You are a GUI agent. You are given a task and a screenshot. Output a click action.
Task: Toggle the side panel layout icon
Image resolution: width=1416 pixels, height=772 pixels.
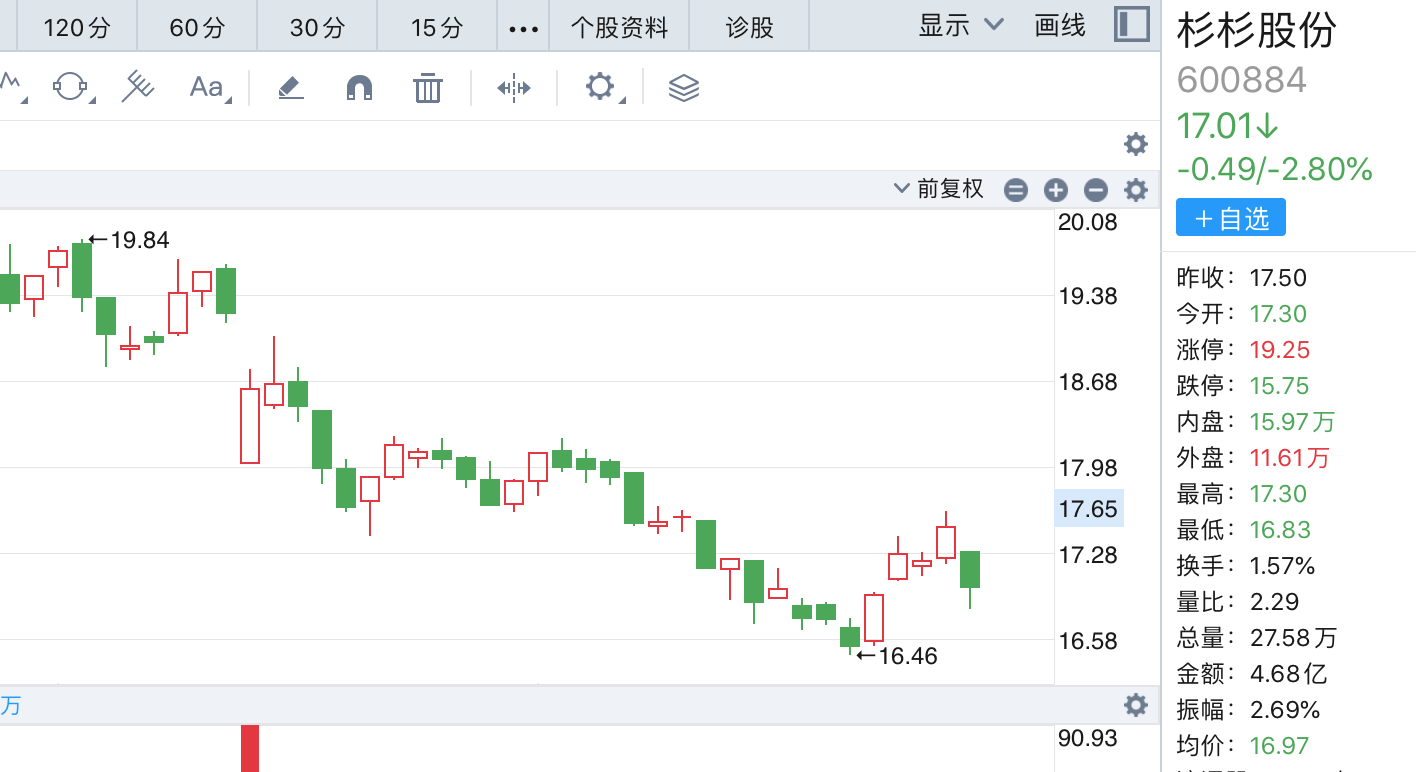pyautogui.click(x=1131, y=26)
